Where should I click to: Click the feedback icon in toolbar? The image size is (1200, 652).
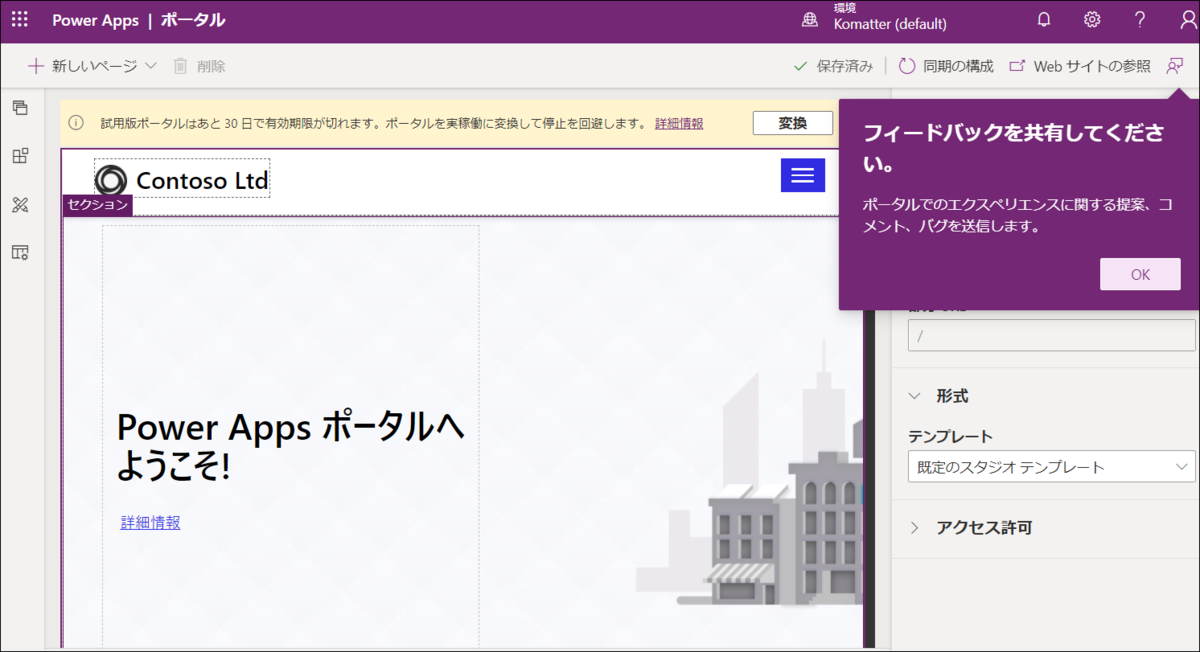(x=1175, y=66)
